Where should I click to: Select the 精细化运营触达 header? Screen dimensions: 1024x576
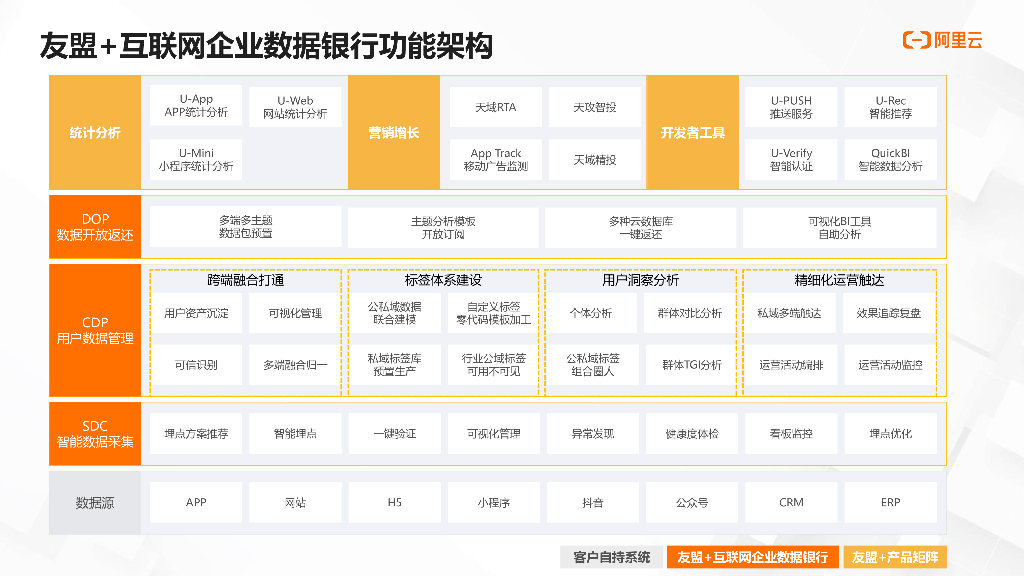pyautogui.click(x=840, y=280)
